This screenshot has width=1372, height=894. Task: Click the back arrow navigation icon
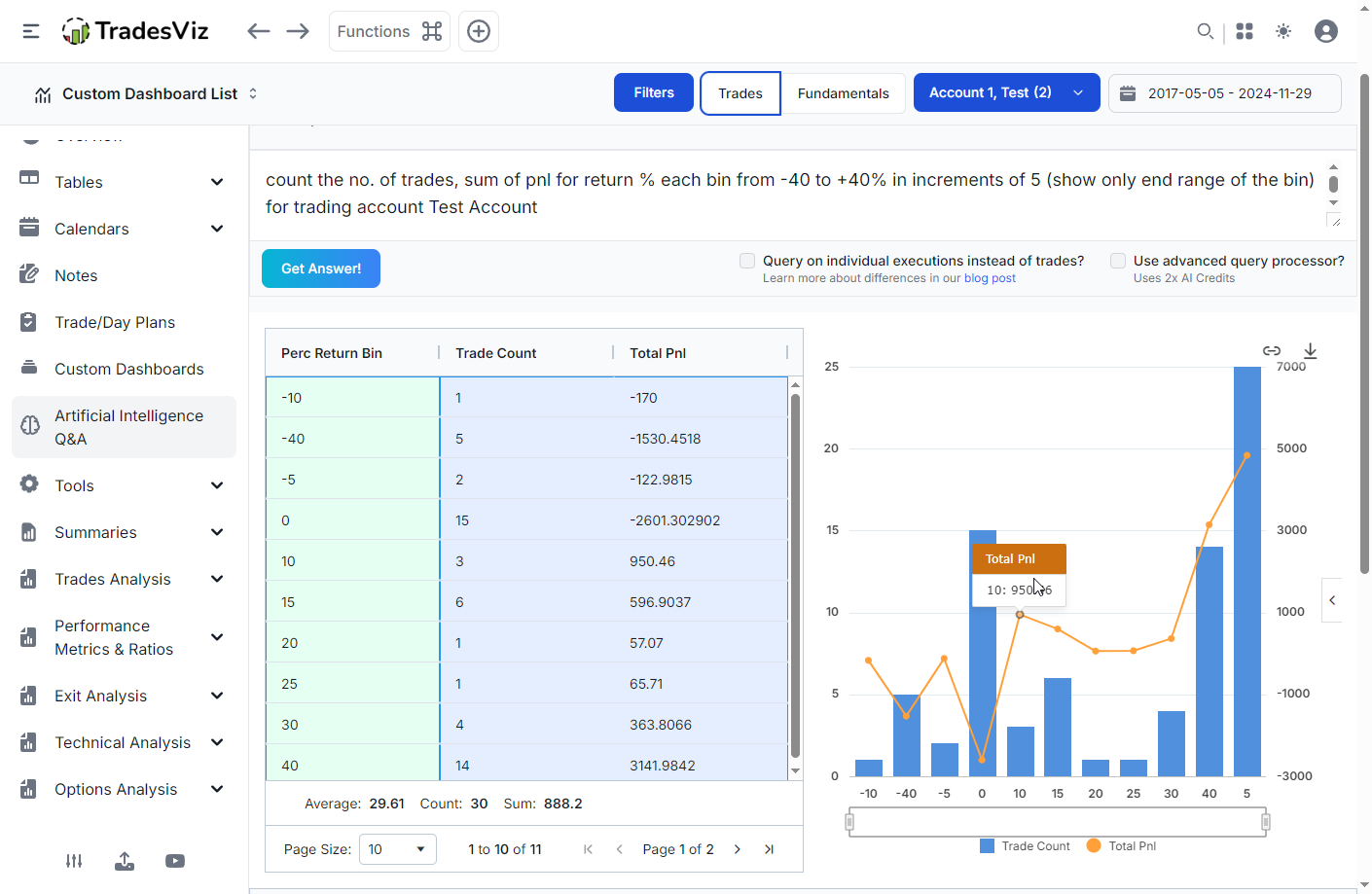point(258,31)
